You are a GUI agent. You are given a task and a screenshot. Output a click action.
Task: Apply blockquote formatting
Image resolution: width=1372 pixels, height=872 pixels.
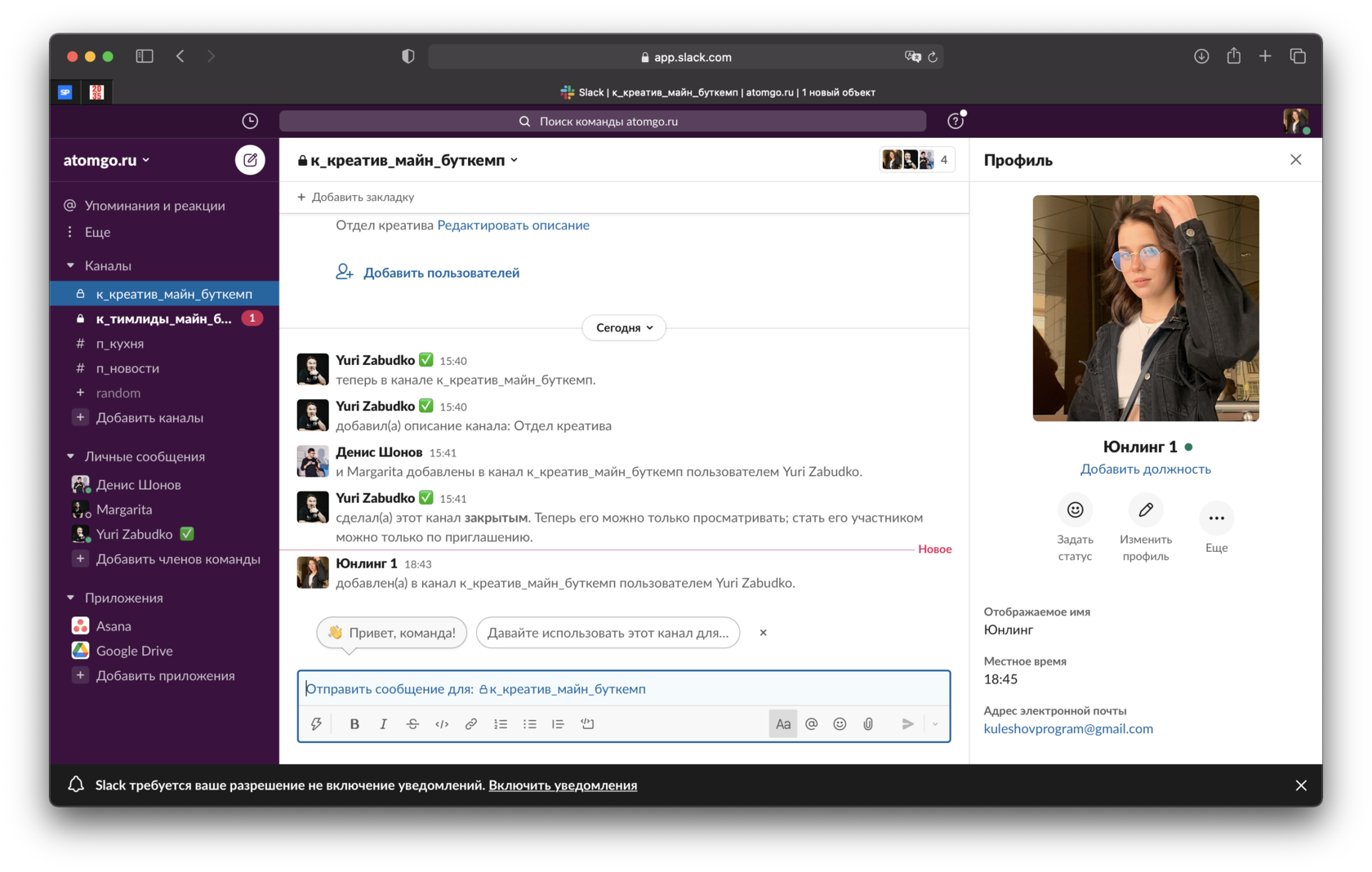point(559,723)
